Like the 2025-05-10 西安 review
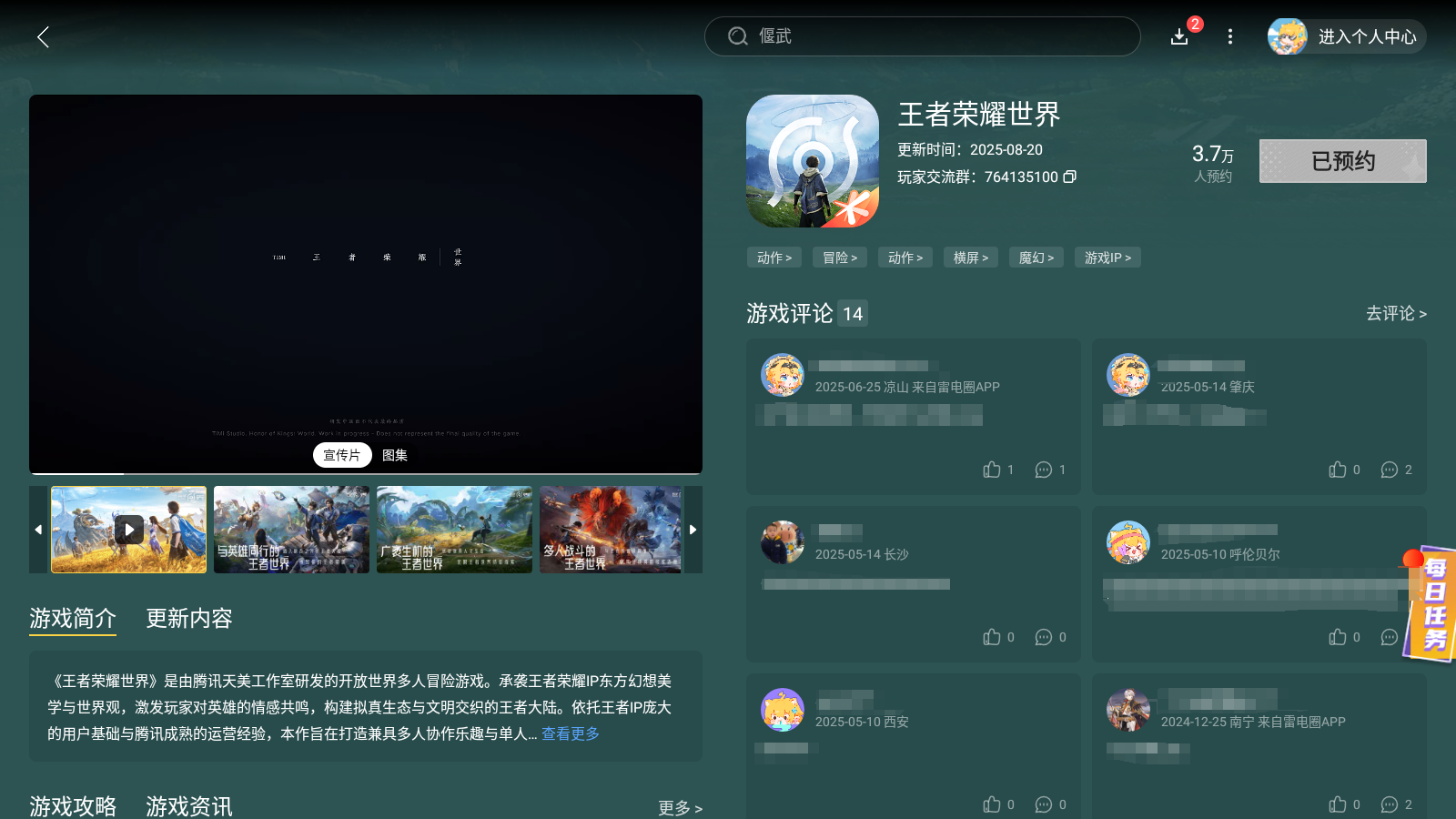Image resolution: width=1456 pixels, height=819 pixels. click(992, 804)
